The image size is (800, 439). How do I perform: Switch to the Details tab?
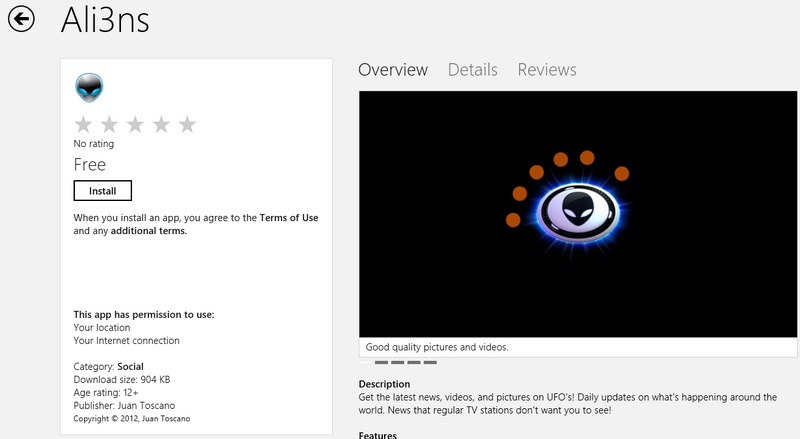click(x=472, y=70)
